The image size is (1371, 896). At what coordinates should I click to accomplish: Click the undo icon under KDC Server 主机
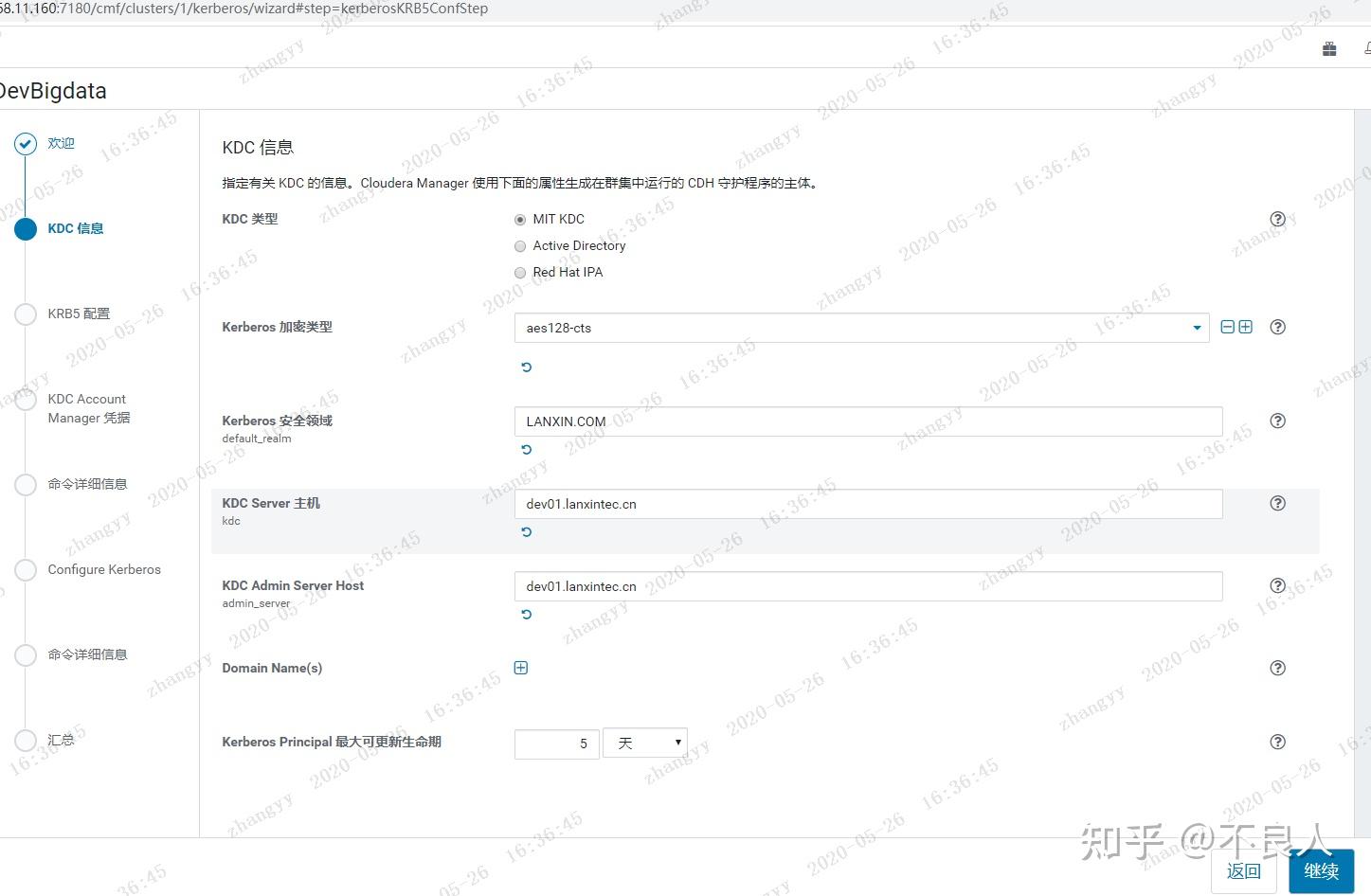pyautogui.click(x=526, y=531)
